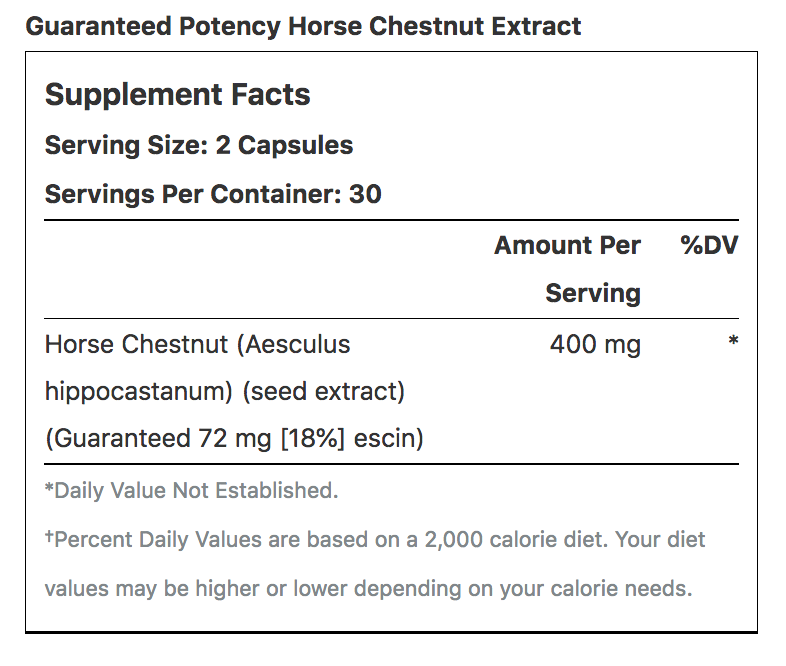Select the hippocastanum) (seed extract) line
This screenshot has height=666, width=786.
(225, 391)
